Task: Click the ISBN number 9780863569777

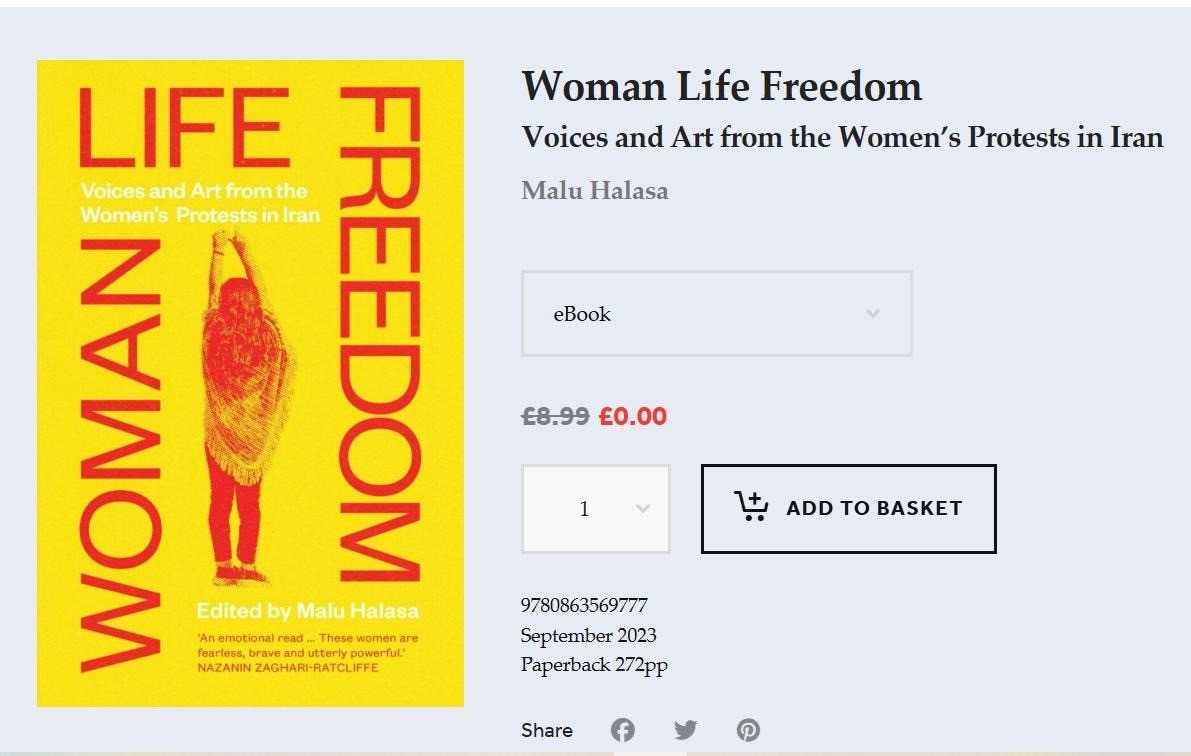Action: coord(584,605)
